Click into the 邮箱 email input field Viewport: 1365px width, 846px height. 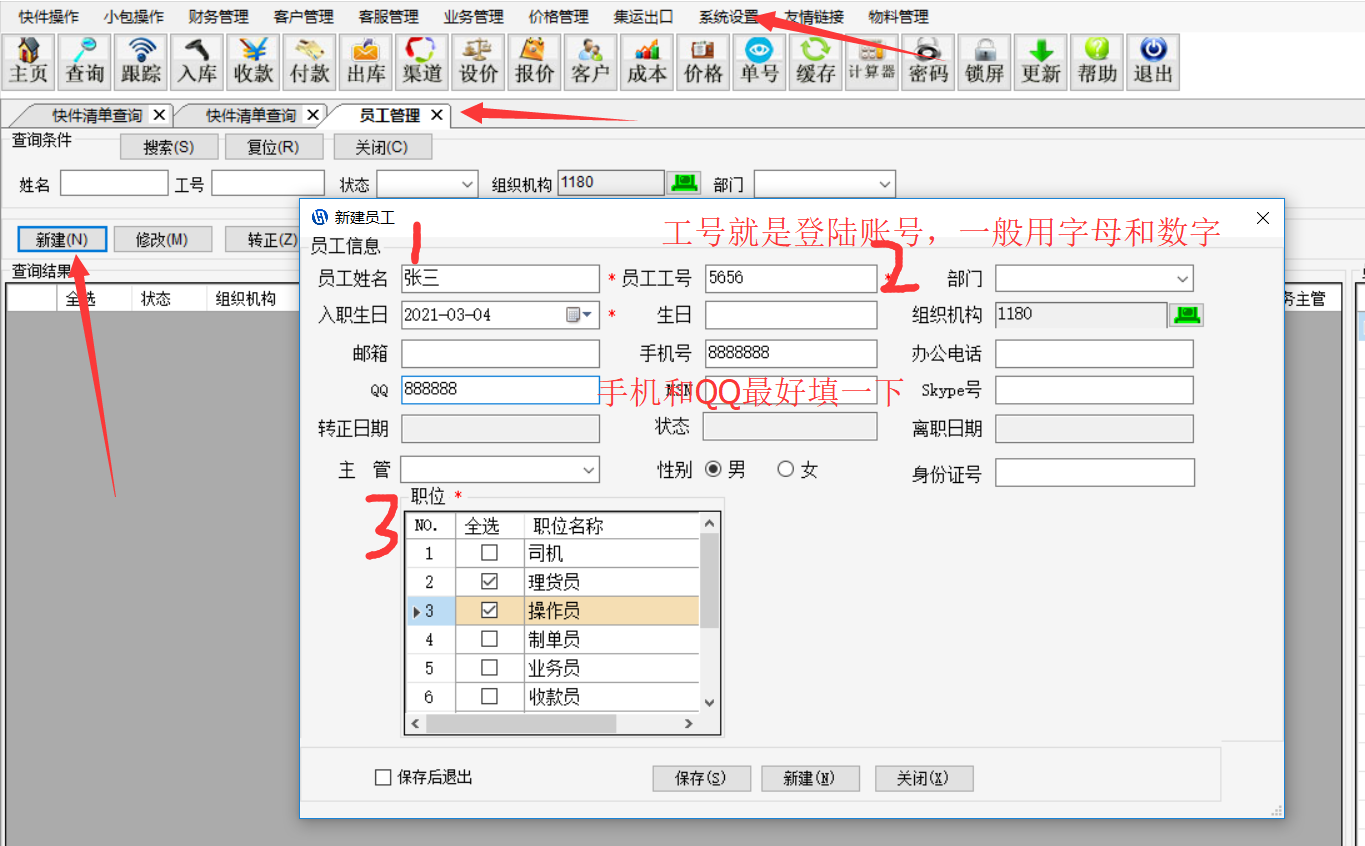click(500, 354)
